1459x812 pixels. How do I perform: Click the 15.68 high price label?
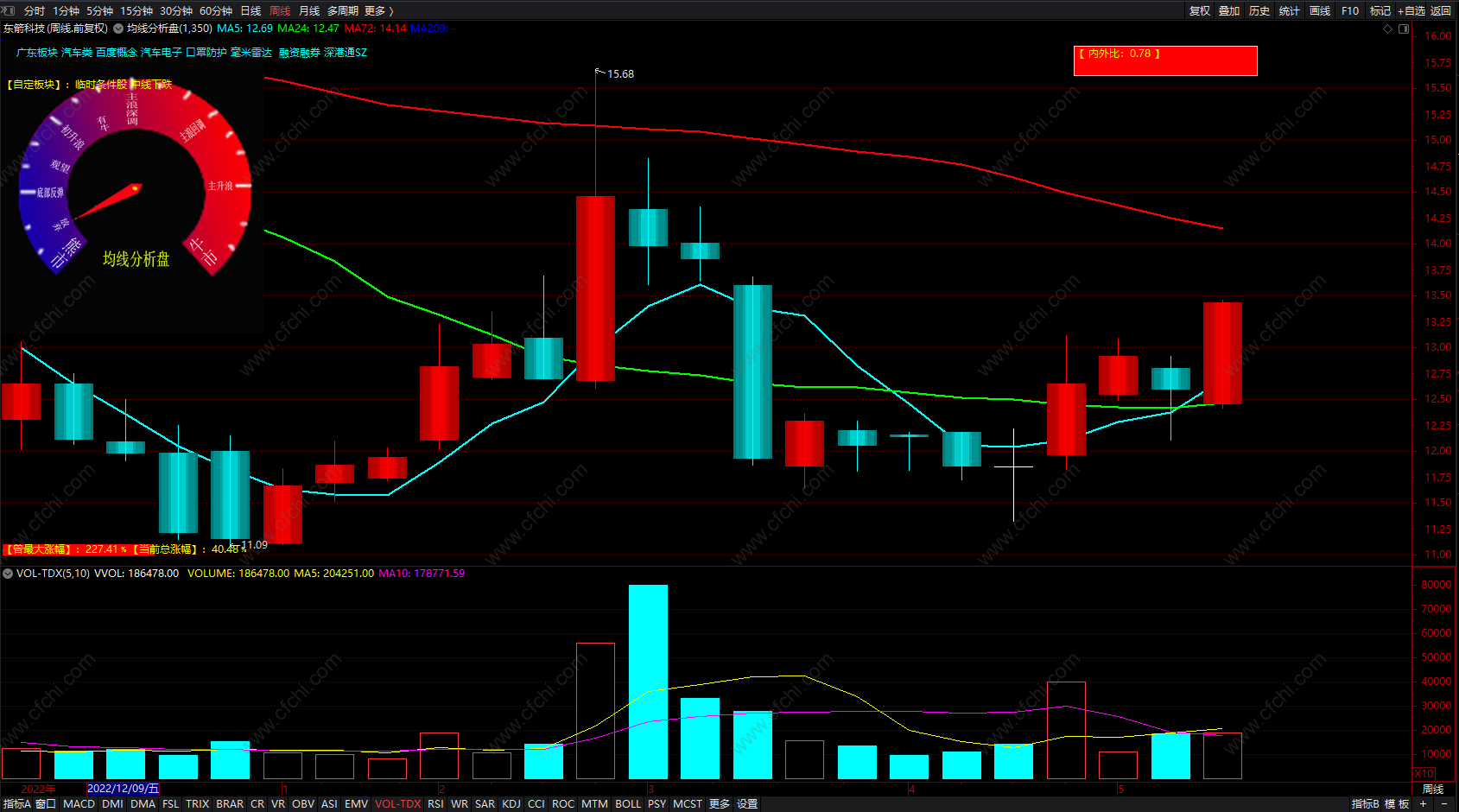tap(620, 74)
